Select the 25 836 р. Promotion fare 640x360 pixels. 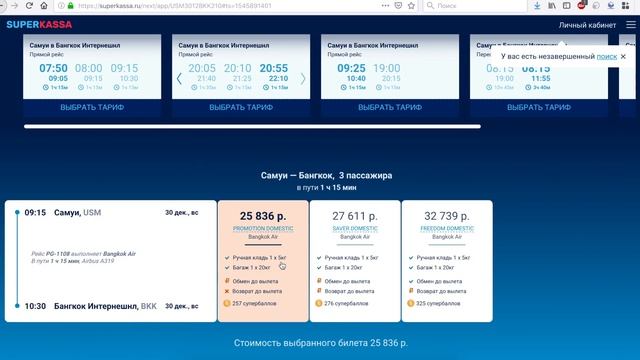[263, 261]
